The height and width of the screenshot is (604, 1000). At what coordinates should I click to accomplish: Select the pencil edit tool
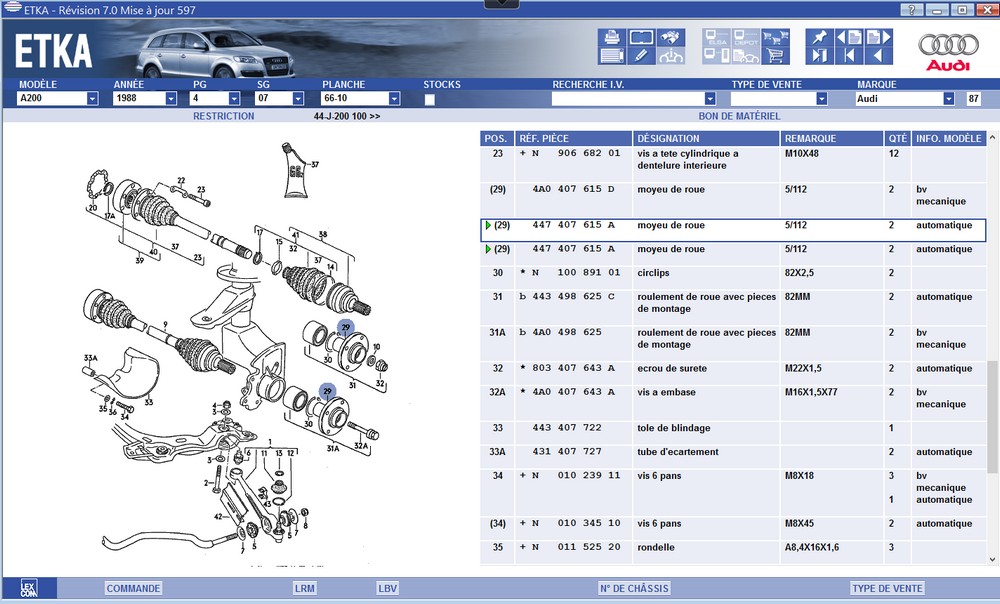[641, 56]
